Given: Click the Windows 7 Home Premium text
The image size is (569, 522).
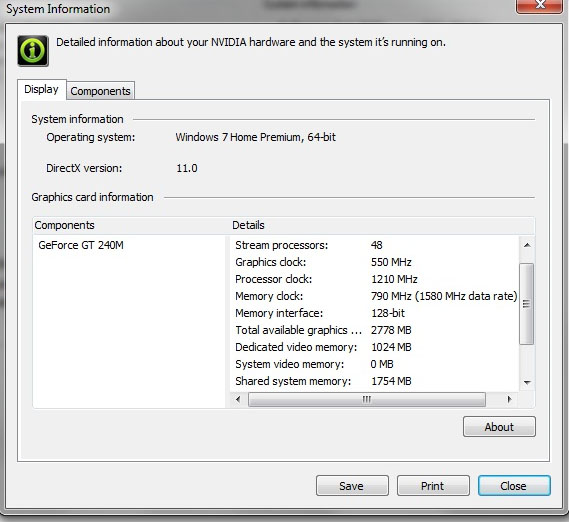Looking at the screenshot, I should [255, 137].
